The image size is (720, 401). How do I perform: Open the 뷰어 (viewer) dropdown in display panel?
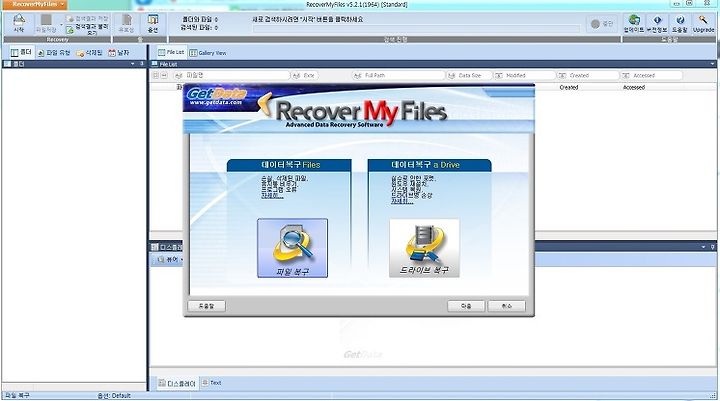(x=170, y=260)
